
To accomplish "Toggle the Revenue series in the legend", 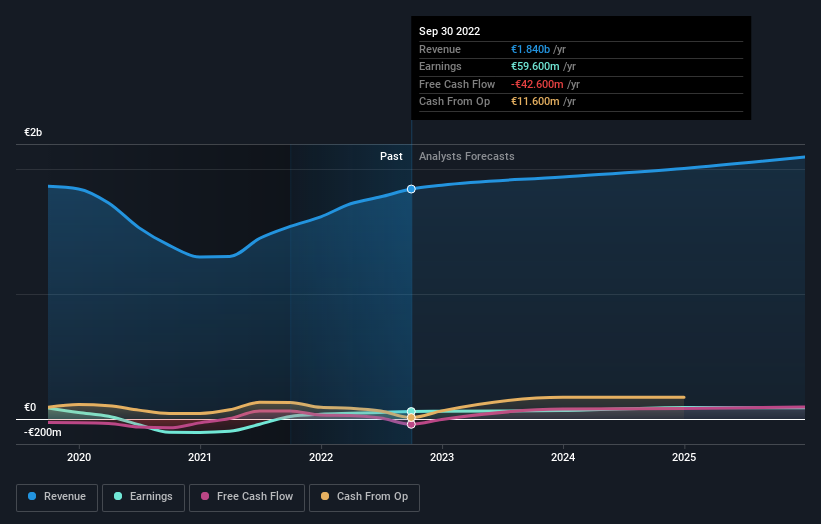I will [x=57, y=497].
